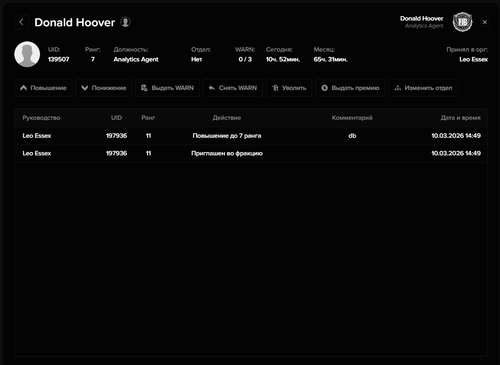Fire the member with Уволить
This screenshot has height=365, width=500.
tap(289, 88)
